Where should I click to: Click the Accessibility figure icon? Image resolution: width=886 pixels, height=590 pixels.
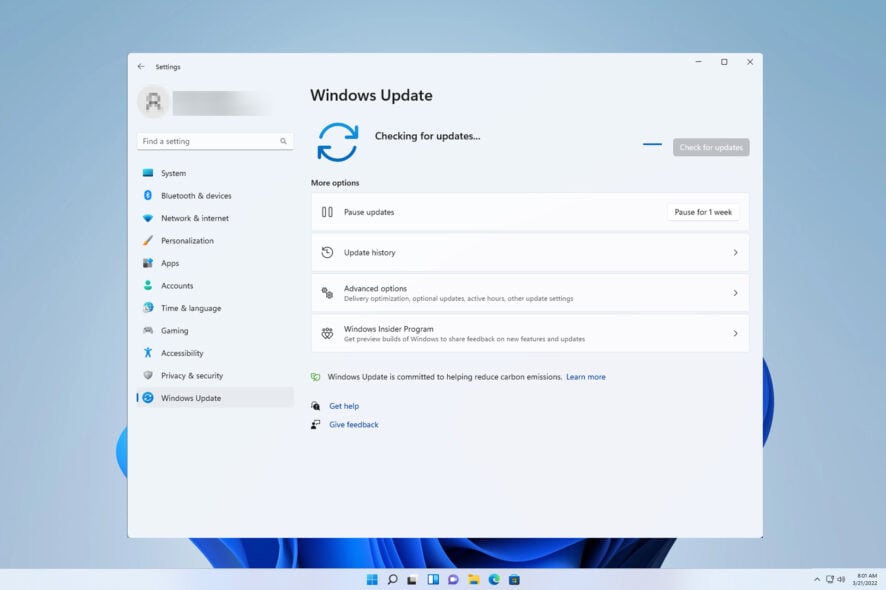click(148, 353)
